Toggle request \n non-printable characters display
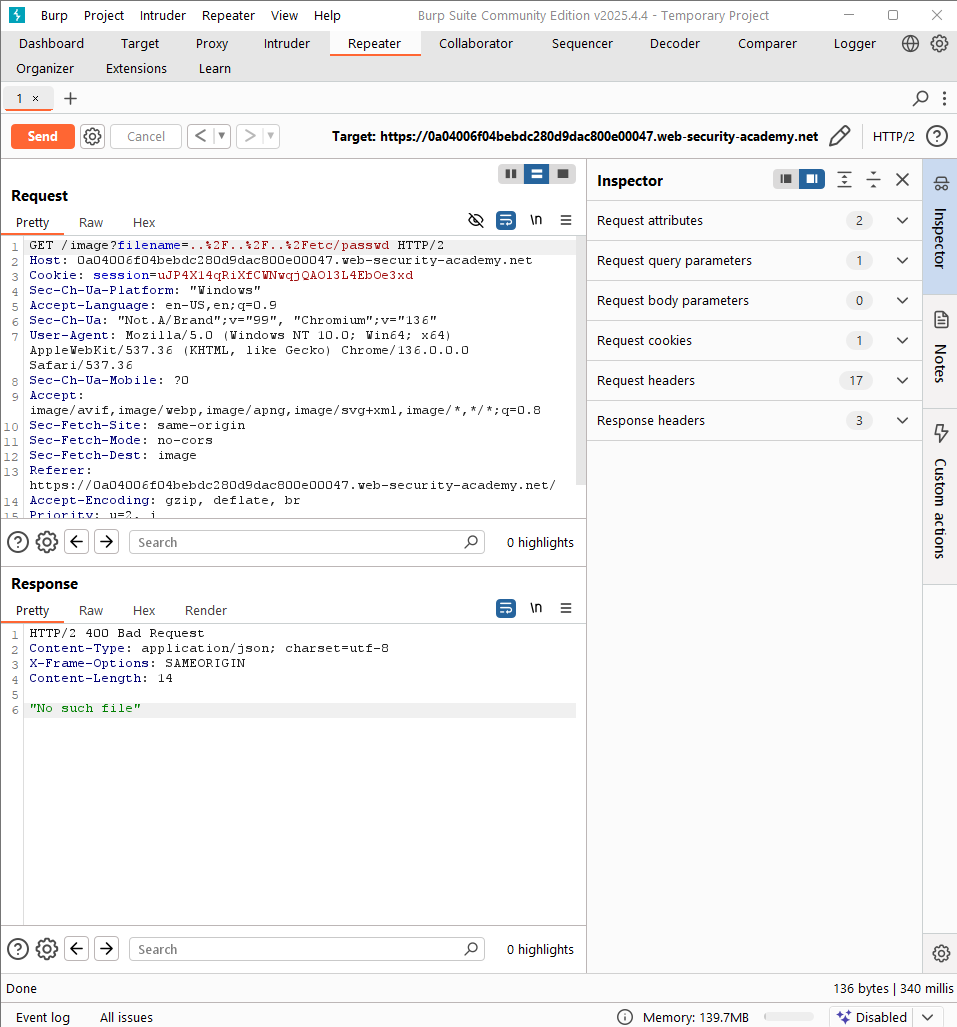Image resolution: width=957 pixels, height=1027 pixels. coord(536,220)
